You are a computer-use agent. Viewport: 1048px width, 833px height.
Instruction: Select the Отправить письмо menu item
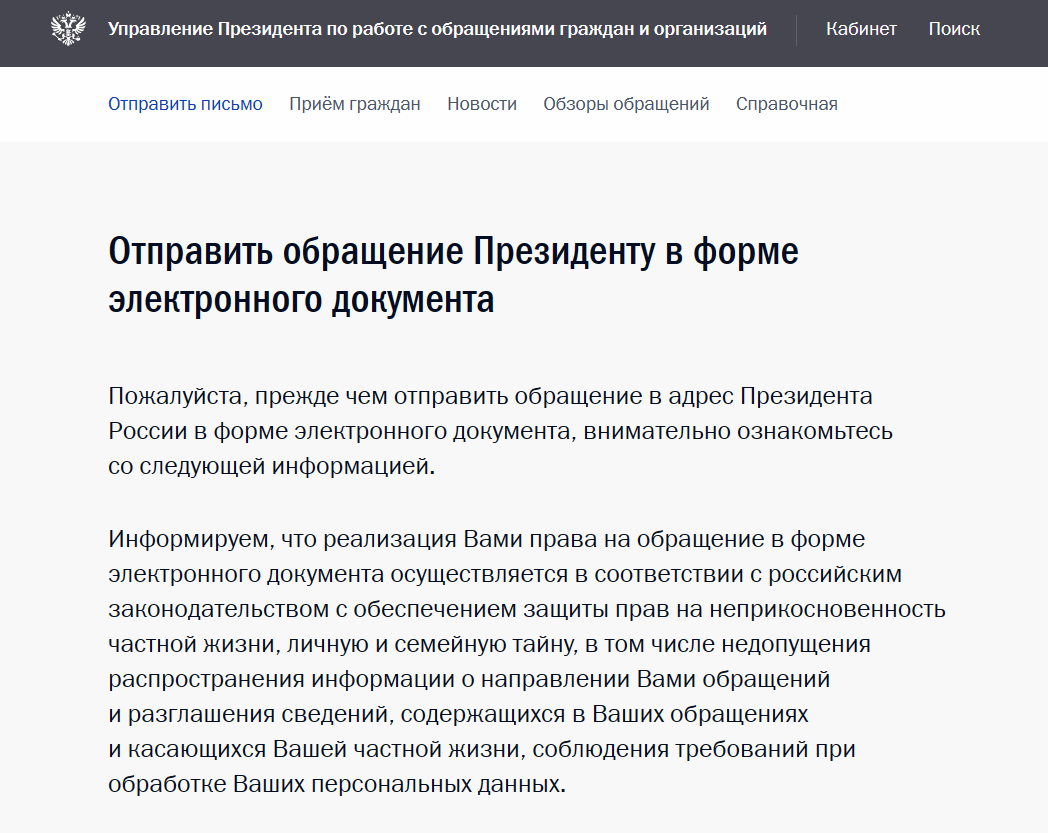(185, 104)
